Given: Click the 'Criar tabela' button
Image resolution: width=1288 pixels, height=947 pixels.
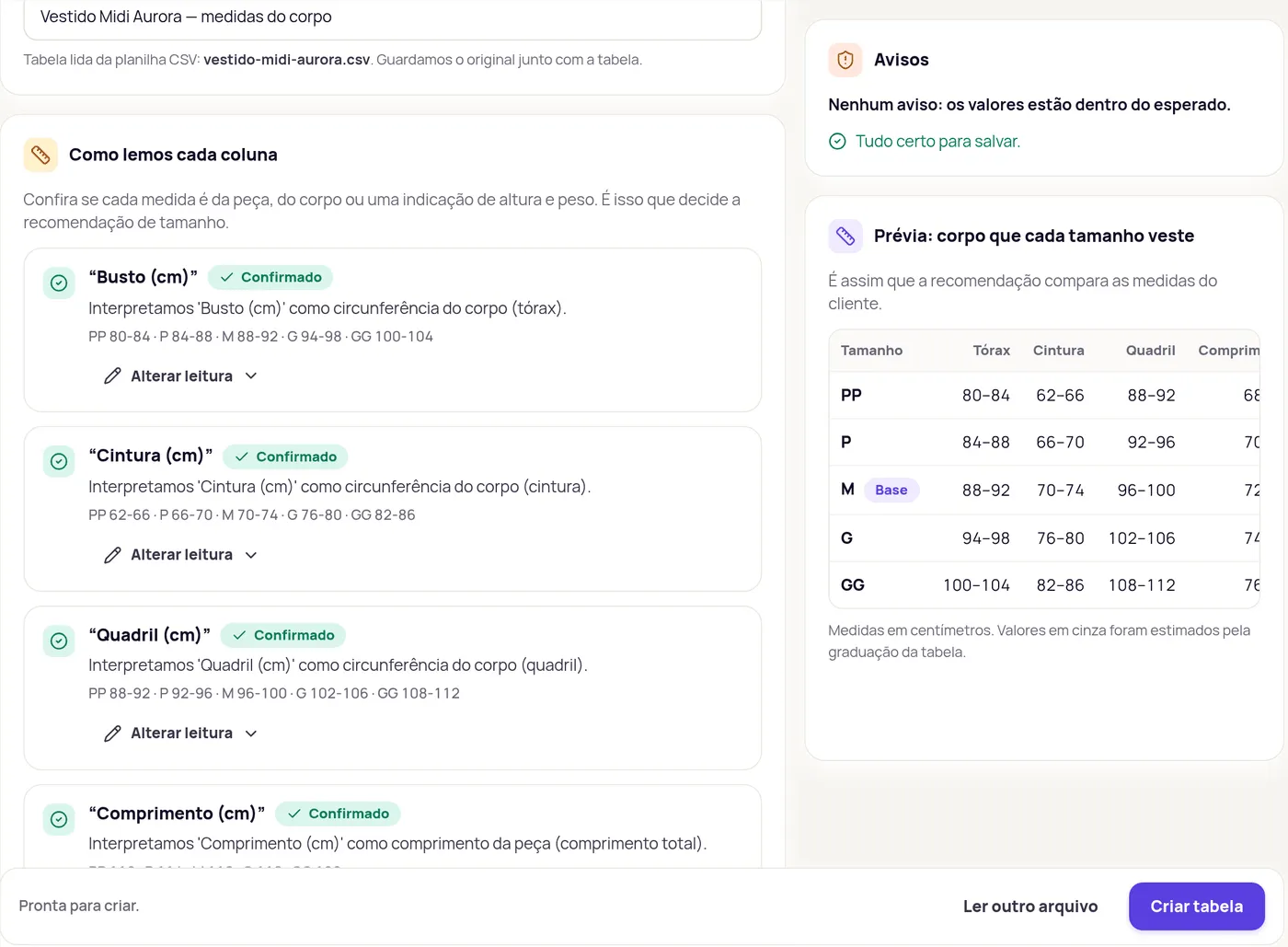Looking at the screenshot, I should click(1197, 907).
